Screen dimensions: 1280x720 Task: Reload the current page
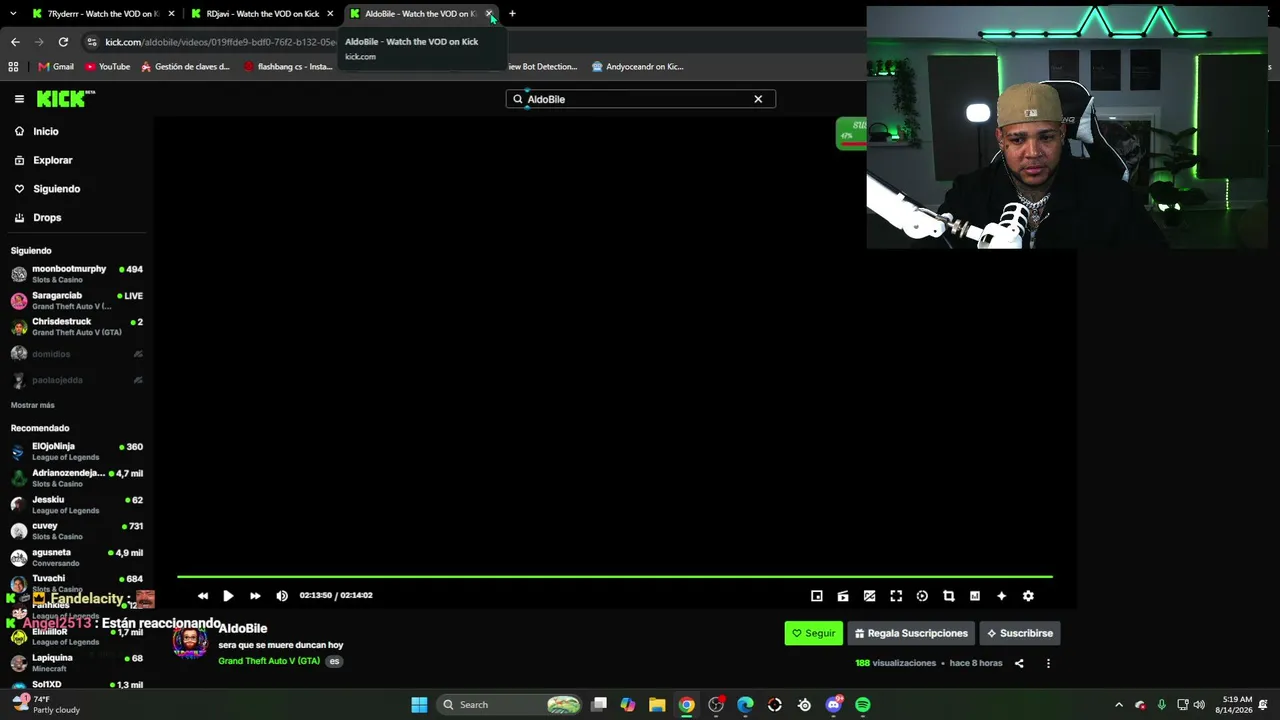click(x=63, y=42)
